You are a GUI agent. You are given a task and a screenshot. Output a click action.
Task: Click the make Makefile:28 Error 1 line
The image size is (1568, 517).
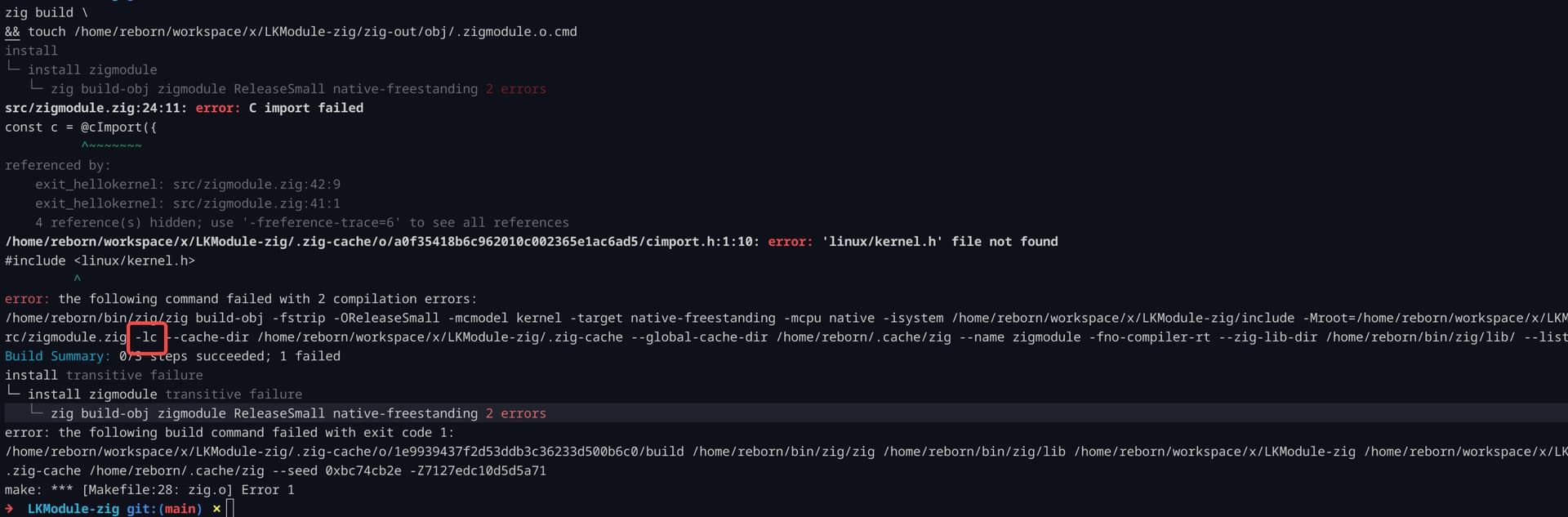[x=149, y=490]
